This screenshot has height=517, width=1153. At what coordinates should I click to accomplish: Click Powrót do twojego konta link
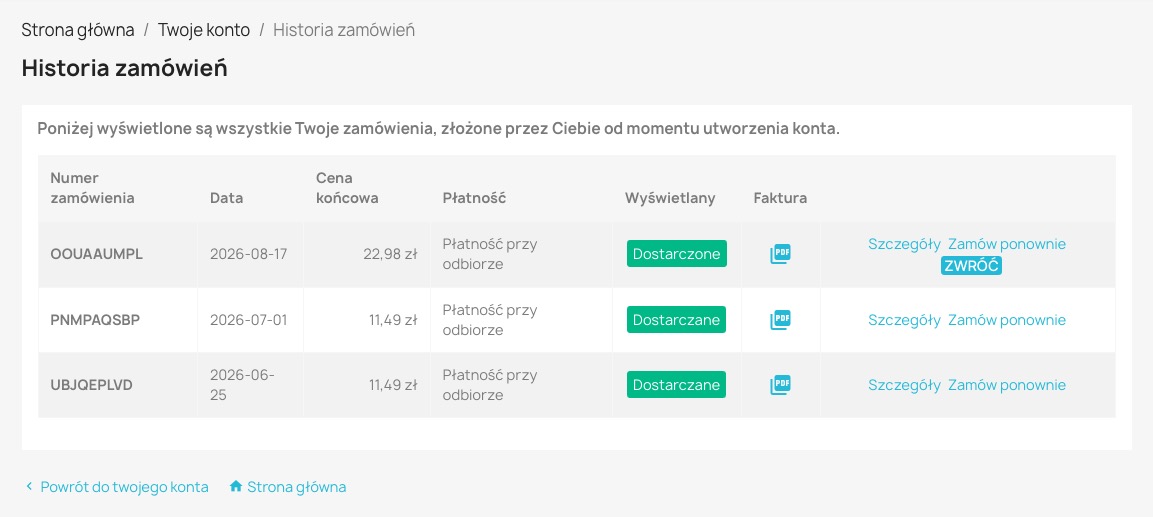(124, 487)
